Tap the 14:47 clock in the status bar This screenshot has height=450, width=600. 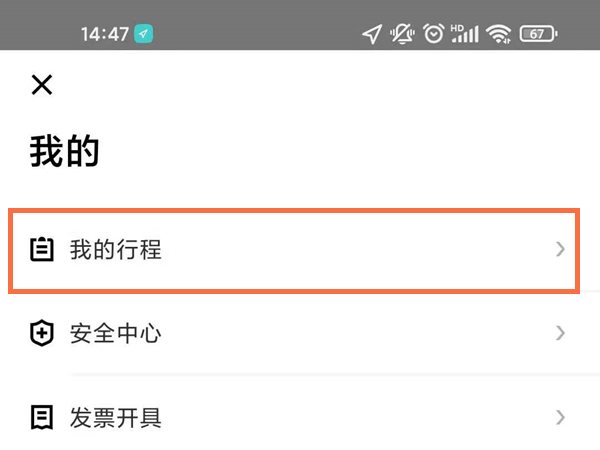pyautogui.click(x=105, y=34)
